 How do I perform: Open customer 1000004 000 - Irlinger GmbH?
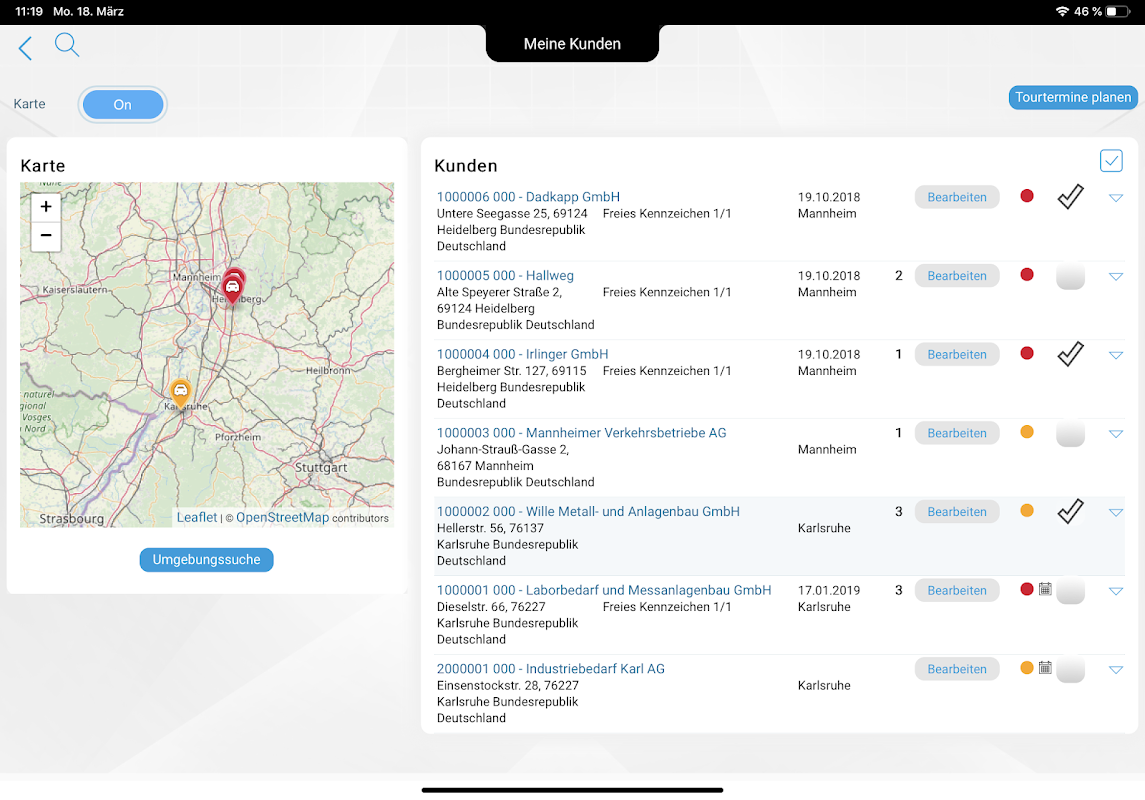tap(522, 354)
